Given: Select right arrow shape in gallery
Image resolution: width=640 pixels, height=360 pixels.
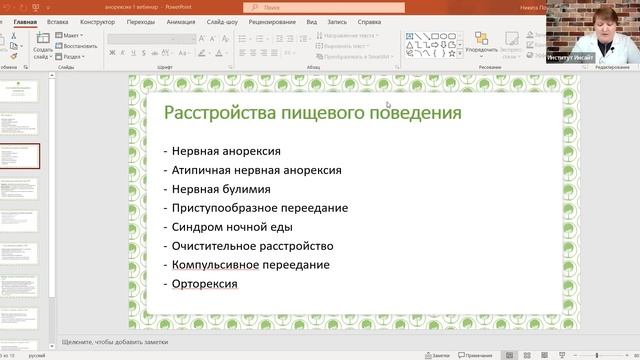Looking at the screenshot, I should click(x=435, y=45).
